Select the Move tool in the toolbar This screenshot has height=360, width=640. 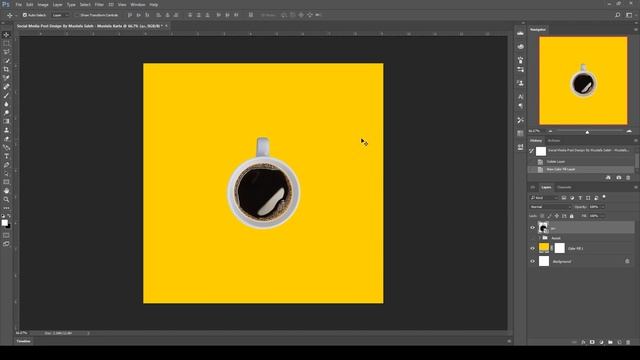coord(6,35)
